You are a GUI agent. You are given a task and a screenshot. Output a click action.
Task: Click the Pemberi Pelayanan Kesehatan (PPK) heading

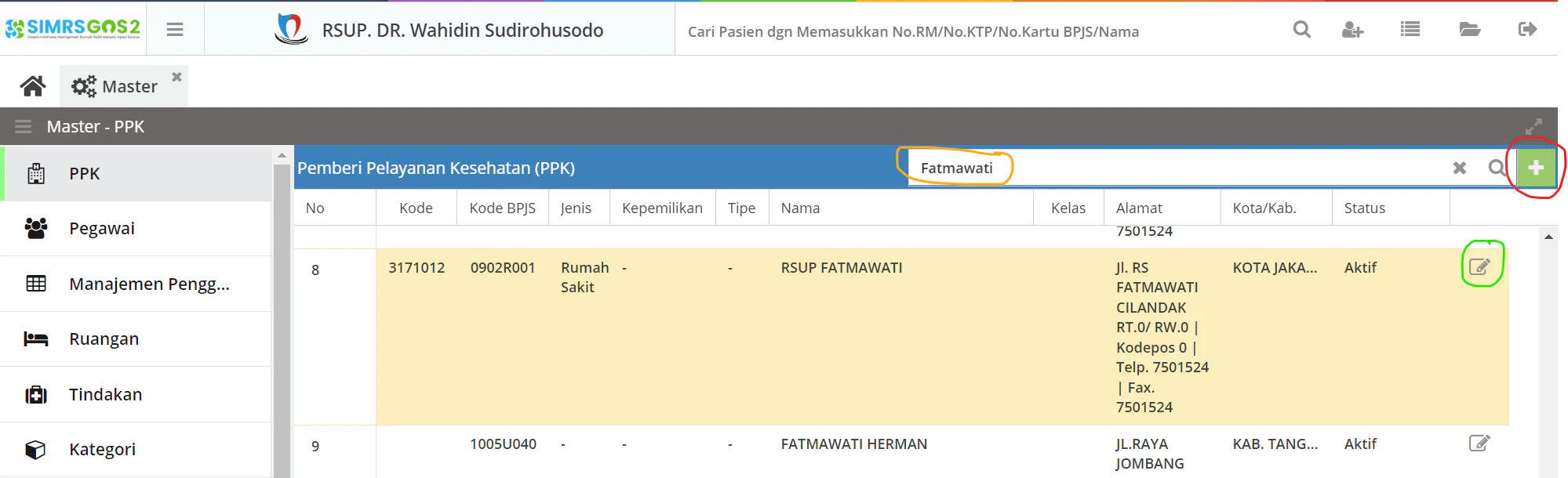pos(436,168)
